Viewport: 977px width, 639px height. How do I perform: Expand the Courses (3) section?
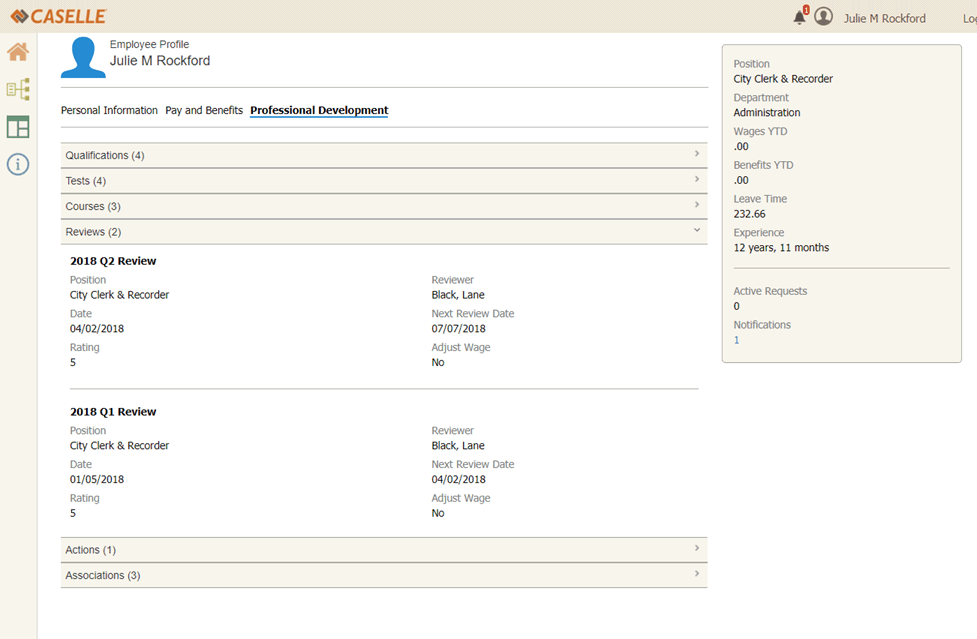[x=383, y=206]
